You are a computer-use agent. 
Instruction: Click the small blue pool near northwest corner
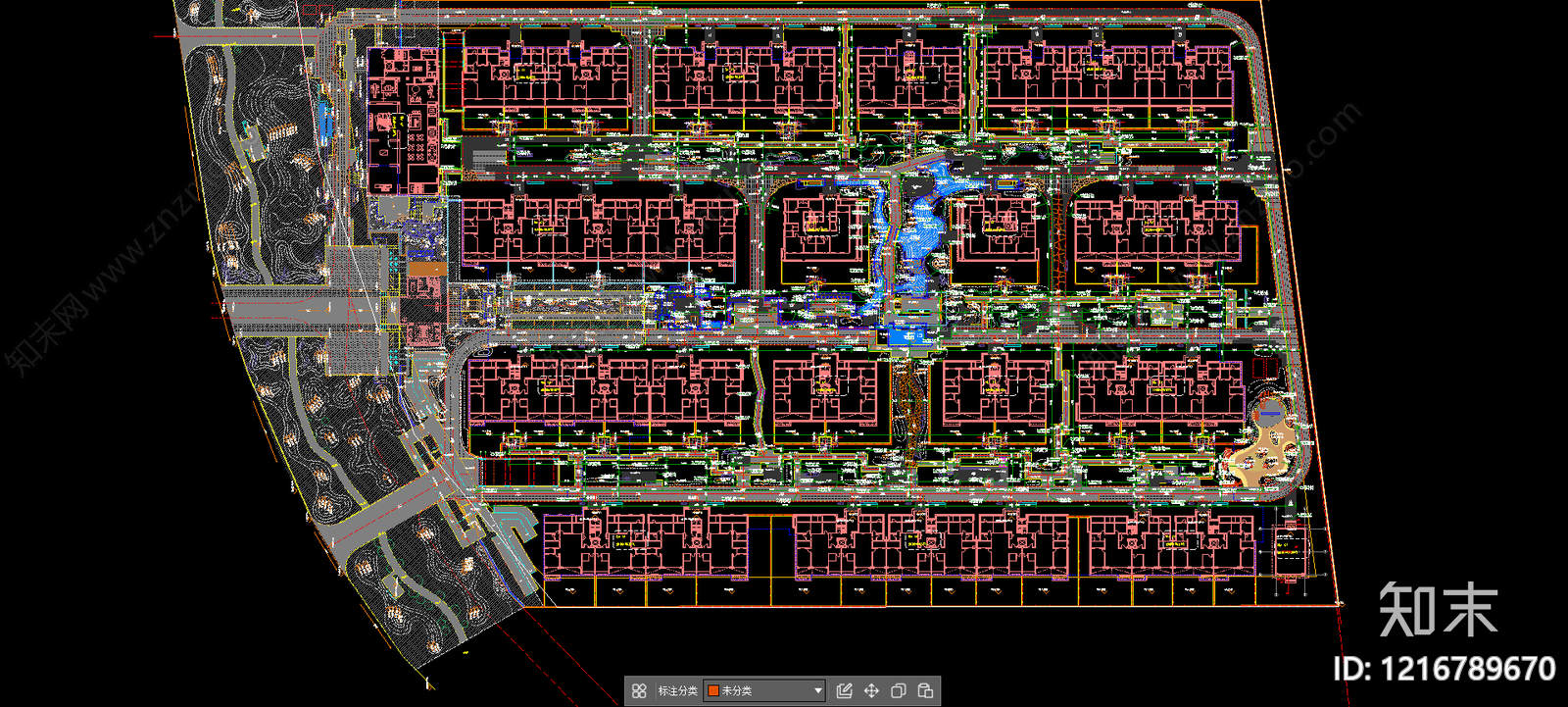324,122
